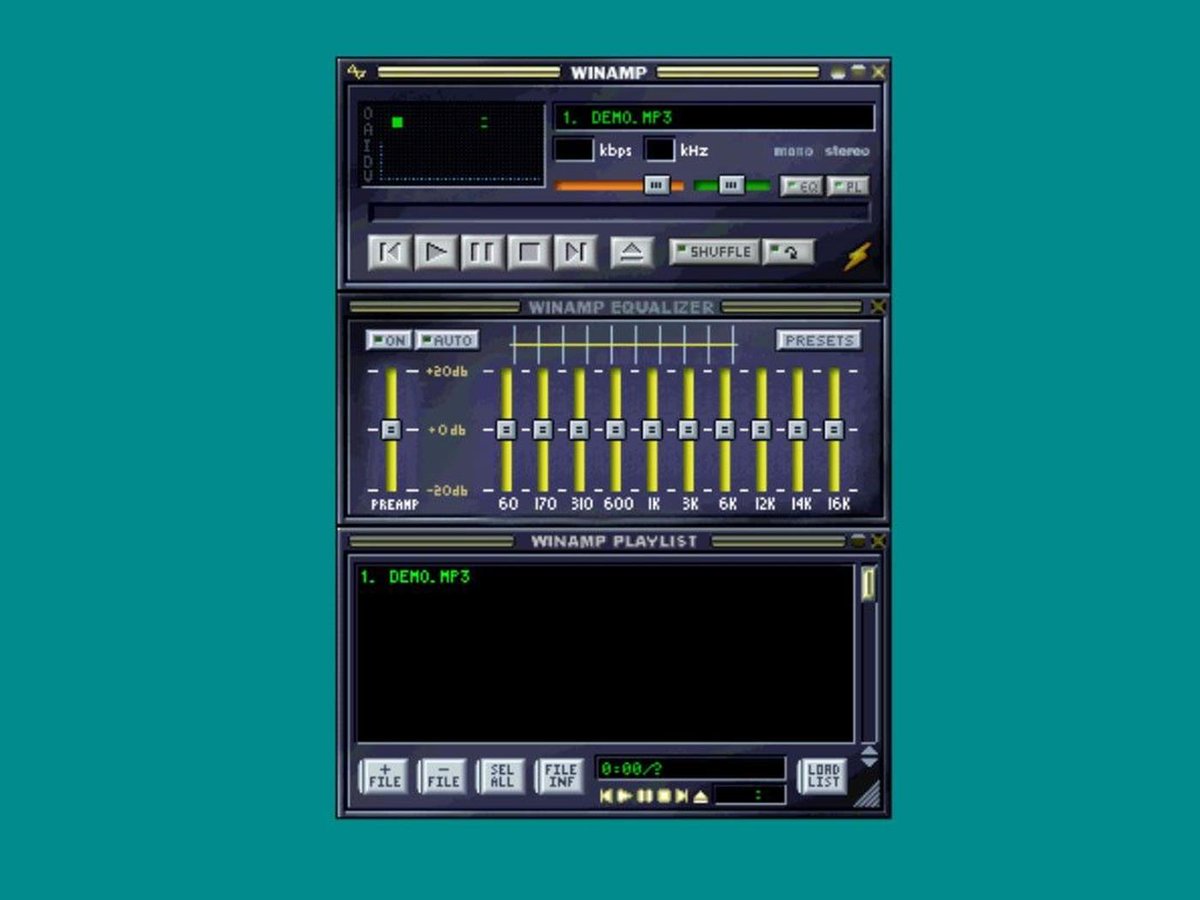Toggle the repeat button
The height and width of the screenshot is (900, 1200).
coord(789,252)
